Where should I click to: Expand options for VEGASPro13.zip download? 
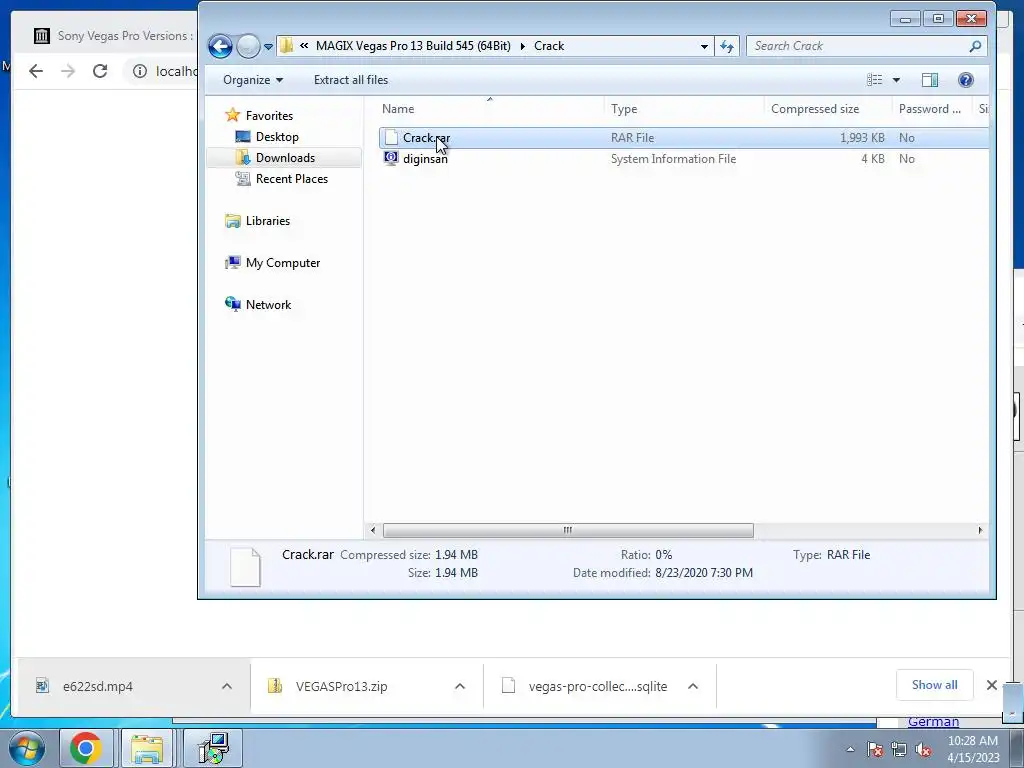[460, 686]
